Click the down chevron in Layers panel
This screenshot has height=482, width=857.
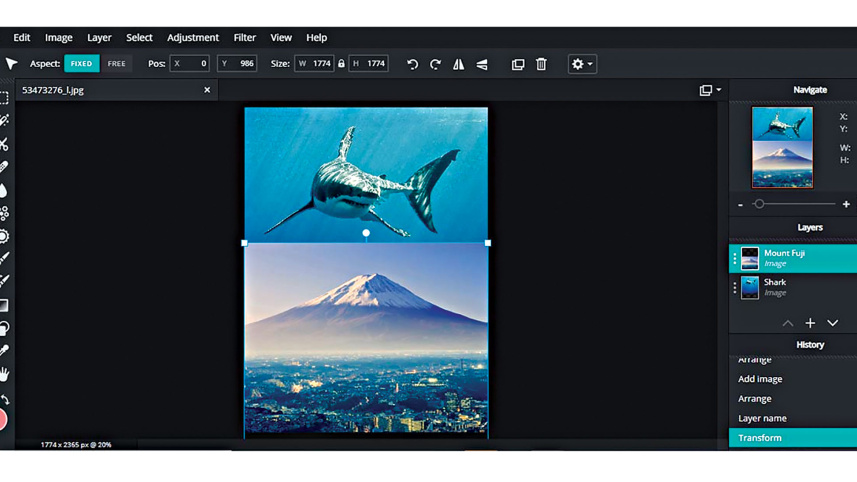(x=832, y=323)
